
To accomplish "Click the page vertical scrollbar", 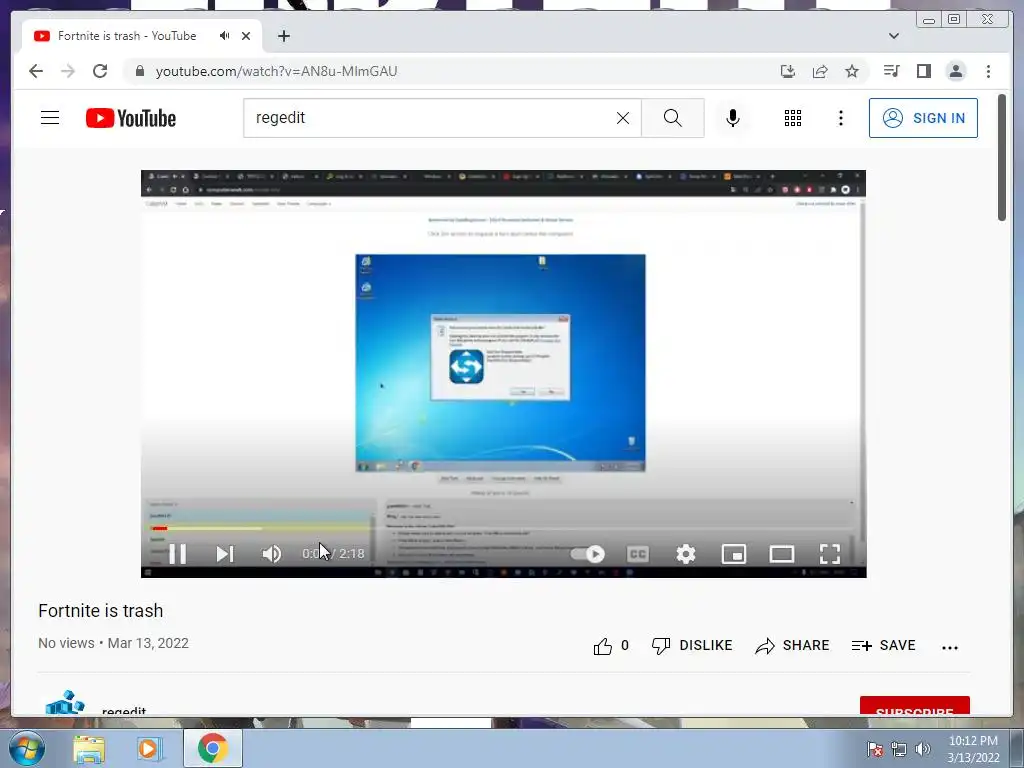I will click(x=1002, y=157).
